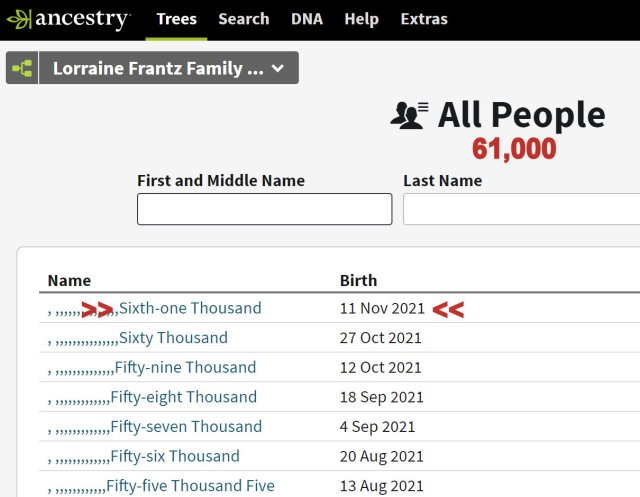640x497 pixels.
Task: View the Fifty-eight Thousand person record
Action: tap(183, 397)
